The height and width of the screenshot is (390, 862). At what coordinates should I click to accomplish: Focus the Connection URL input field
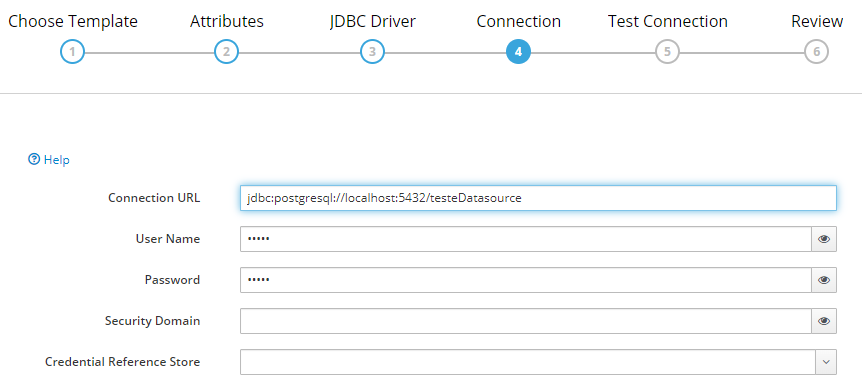pos(538,198)
